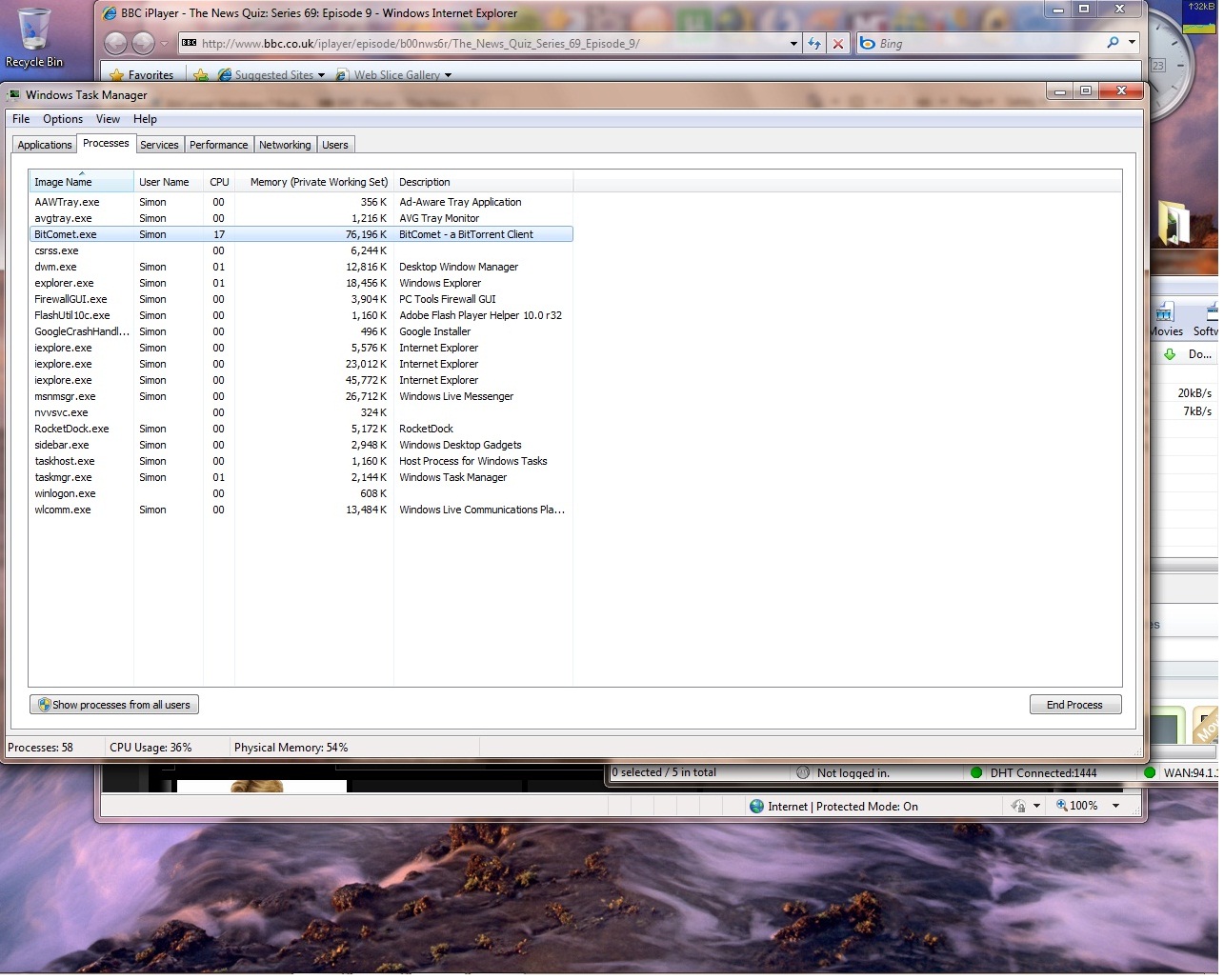Screen dimensions: 1224x980
Task: Select the sidebar.exe process
Action: [301, 445]
